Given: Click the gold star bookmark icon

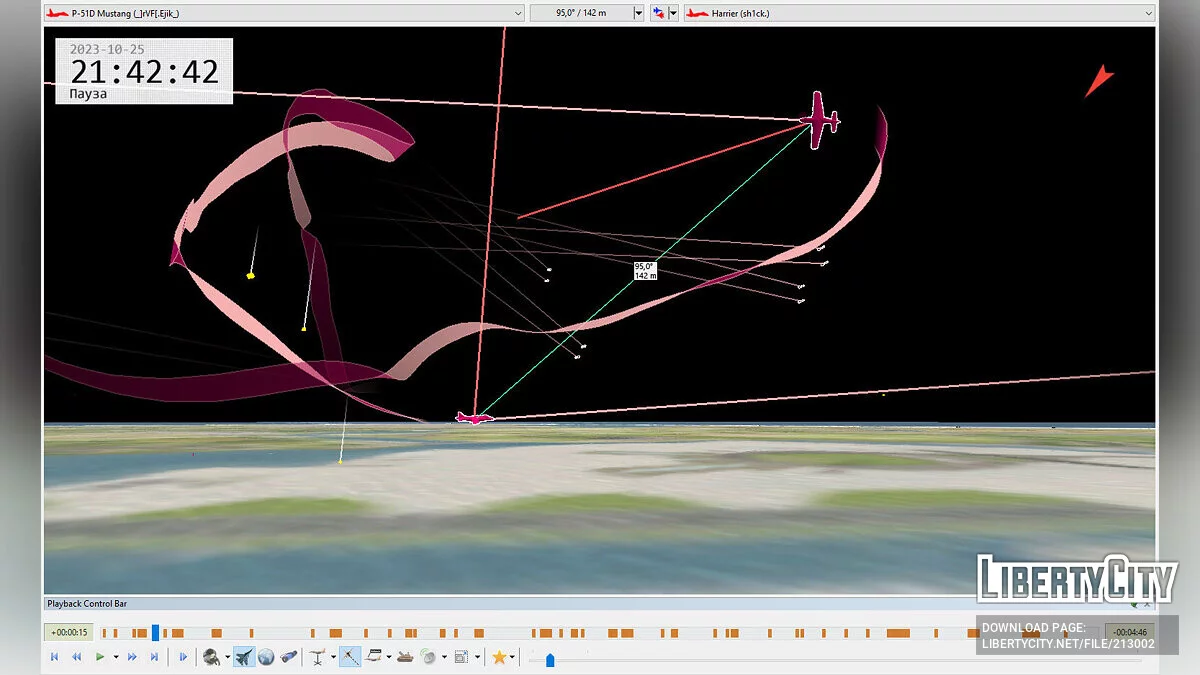Looking at the screenshot, I should pyautogui.click(x=499, y=657).
